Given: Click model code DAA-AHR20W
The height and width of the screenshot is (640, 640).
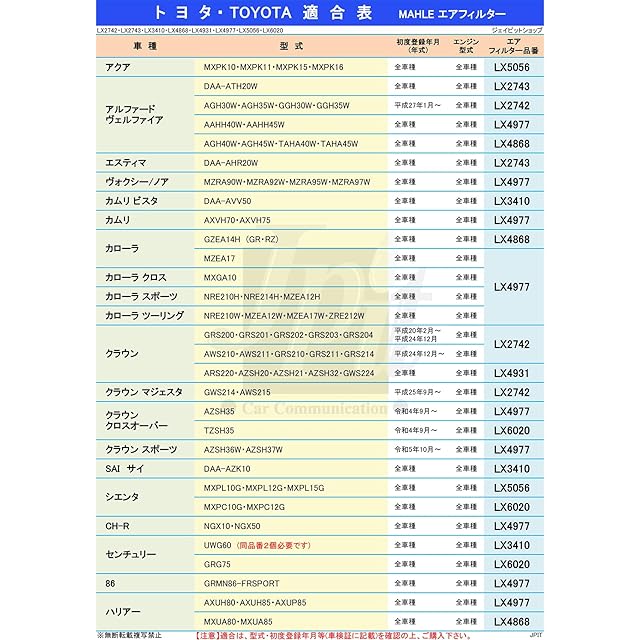Looking at the screenshot, I should click(231, 163).
